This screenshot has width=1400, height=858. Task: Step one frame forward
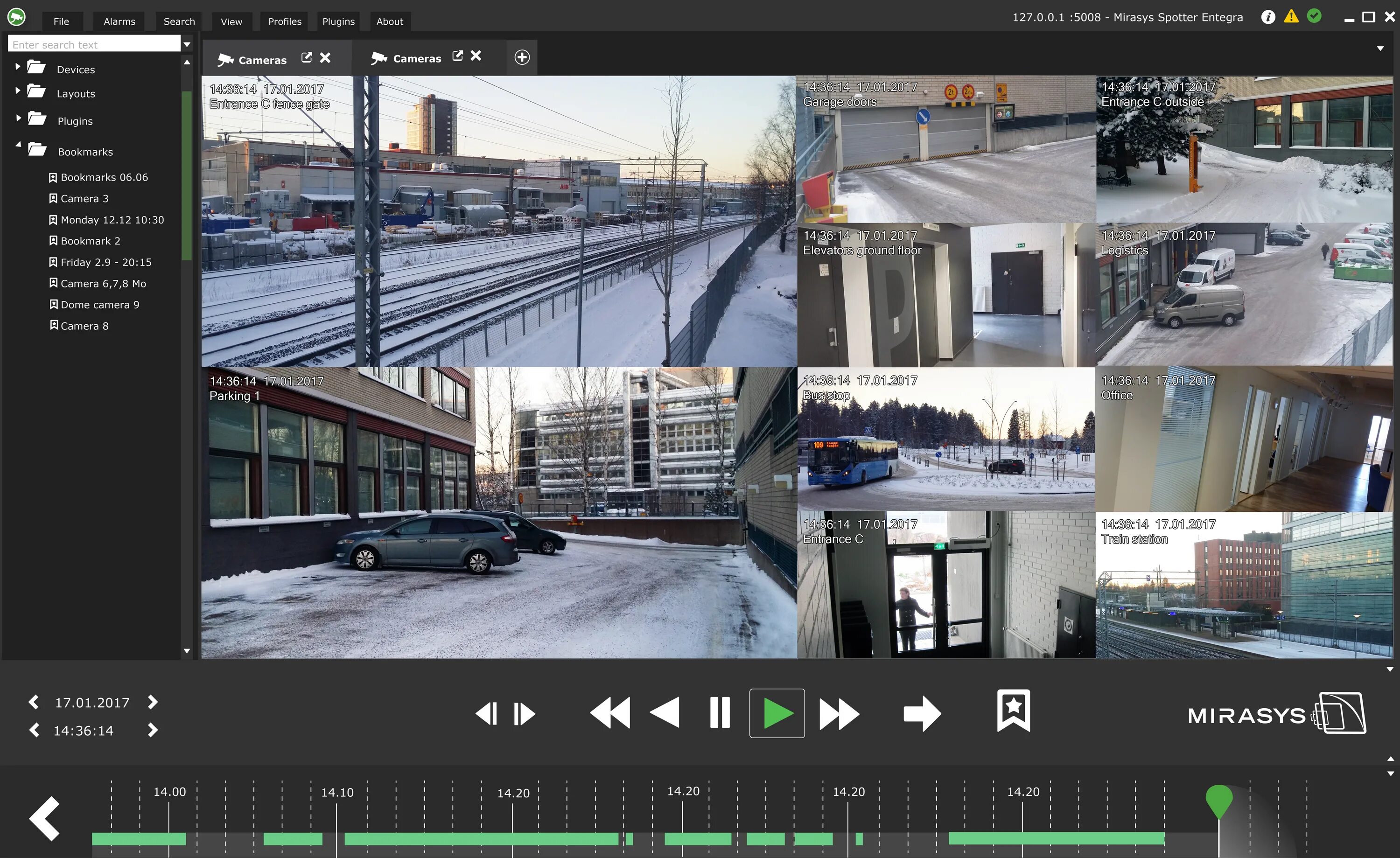click(524, 714)
